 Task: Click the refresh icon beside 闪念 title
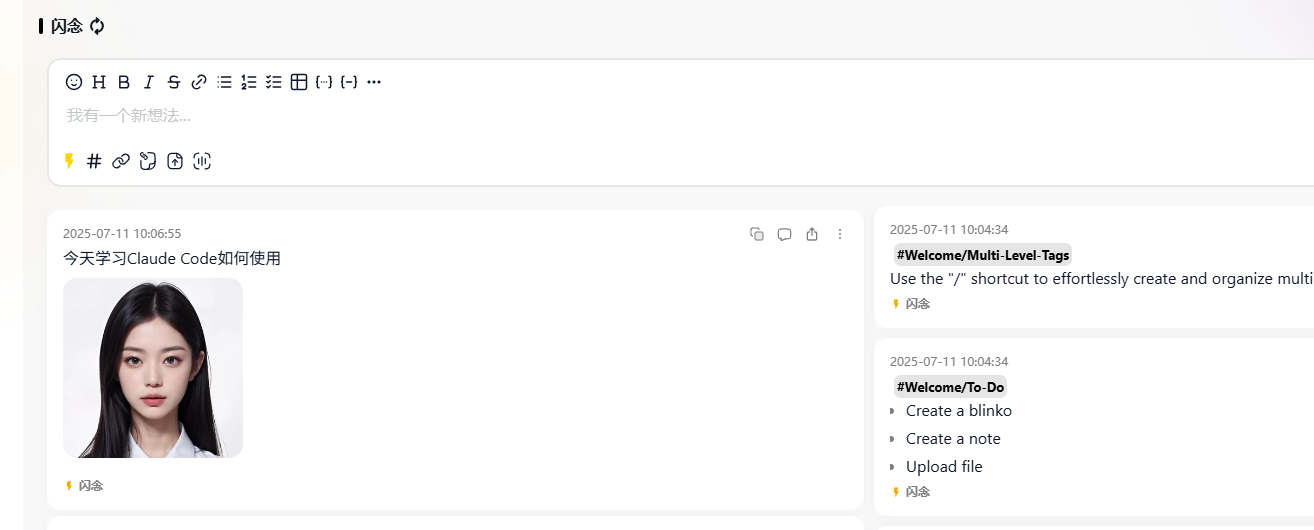pyautogui.click(x=97, y=26)
